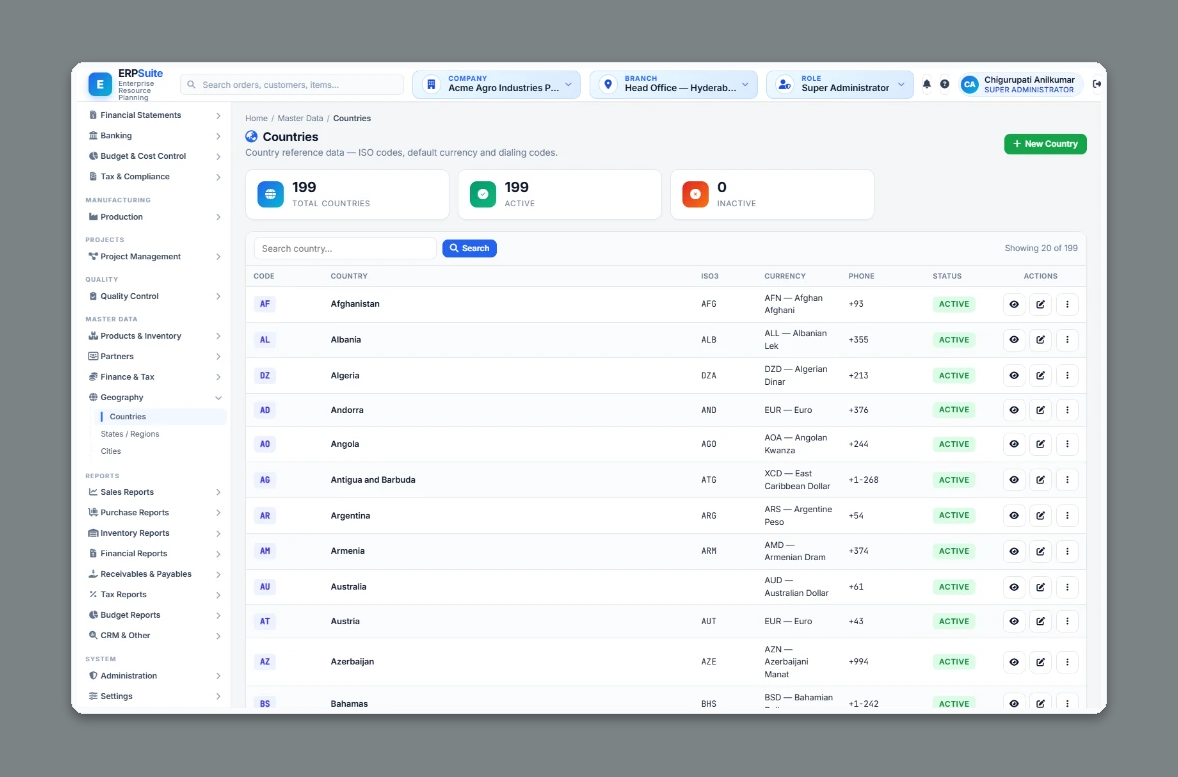Open Master Data breadcrumb link
This screenshot has height=777, width=1178.
click(301, 118)
